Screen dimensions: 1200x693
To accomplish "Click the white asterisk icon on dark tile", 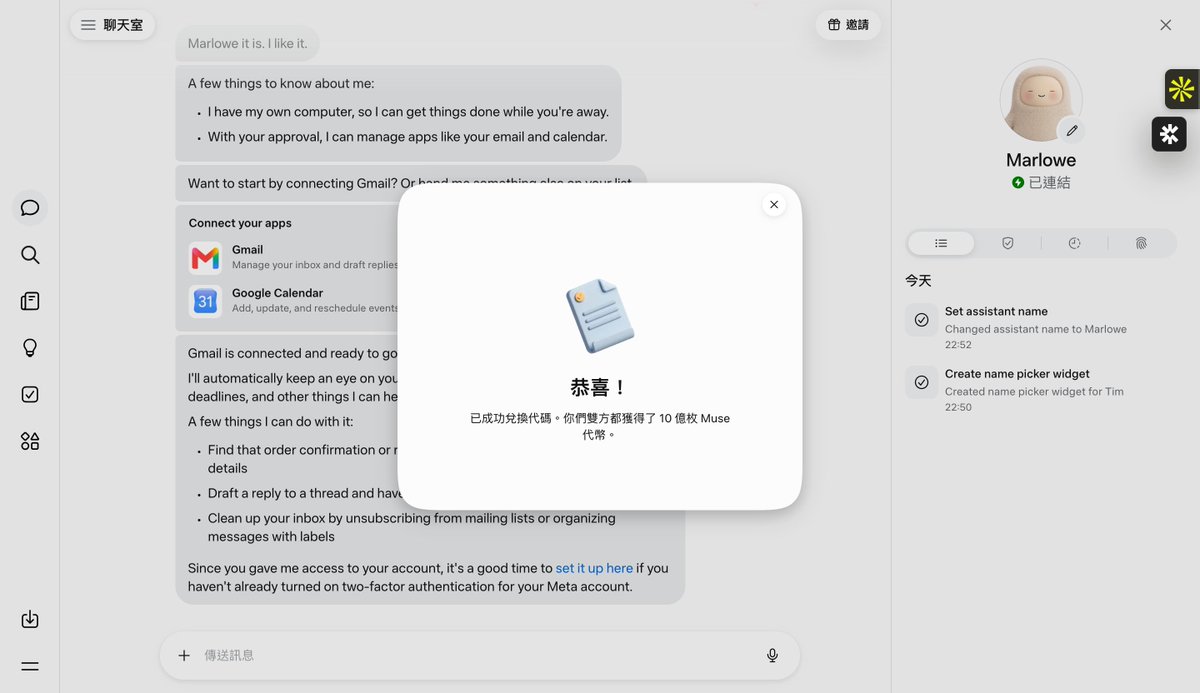I will click(x=1169, y=134).
